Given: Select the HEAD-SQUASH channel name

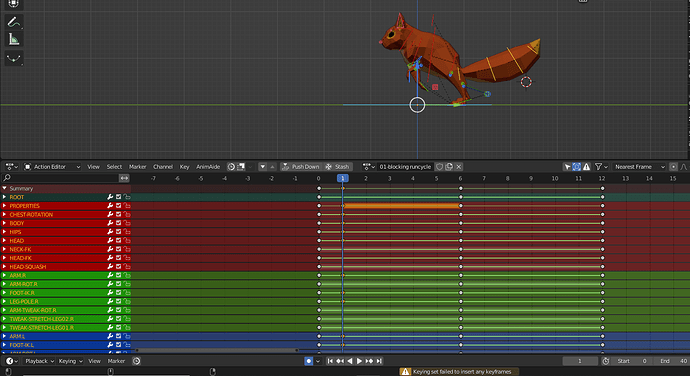Looking at the screenshot, I should pos(28,267).
